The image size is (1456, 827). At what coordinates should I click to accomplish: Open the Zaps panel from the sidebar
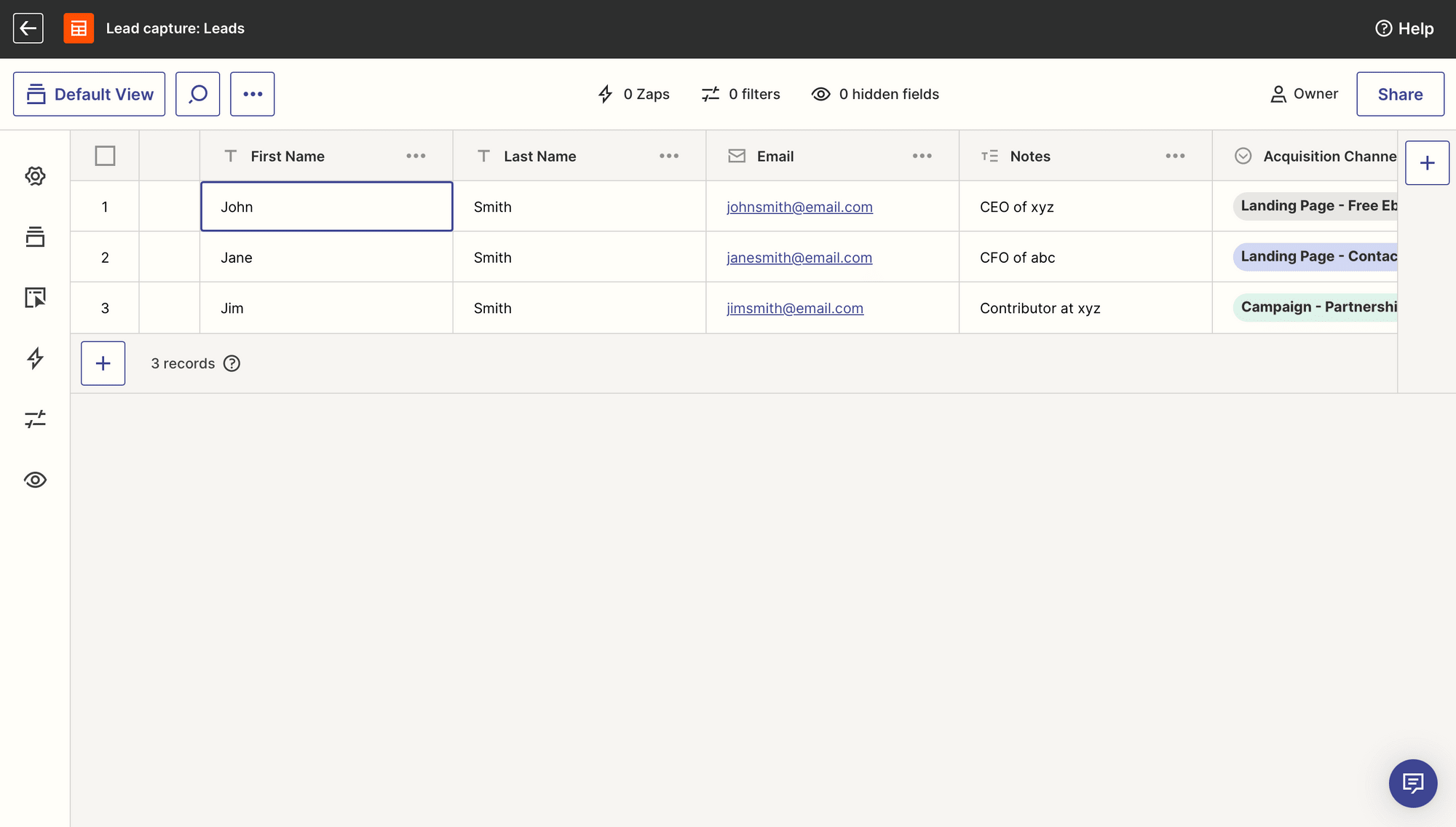click(x=34, y=359)
